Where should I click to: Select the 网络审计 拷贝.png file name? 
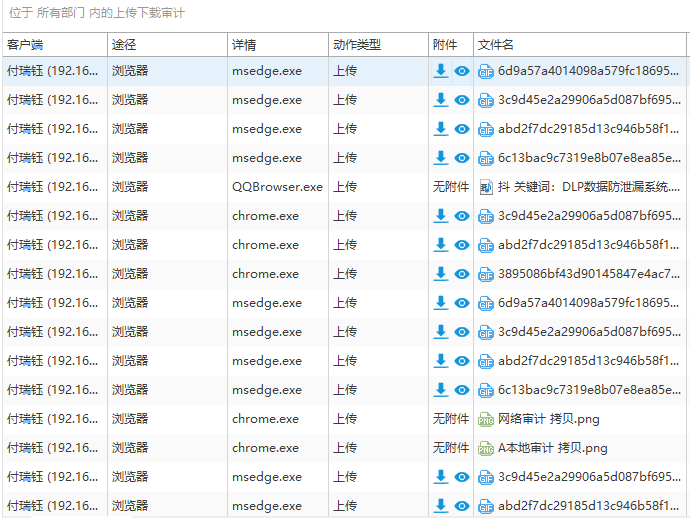(549, 419)
